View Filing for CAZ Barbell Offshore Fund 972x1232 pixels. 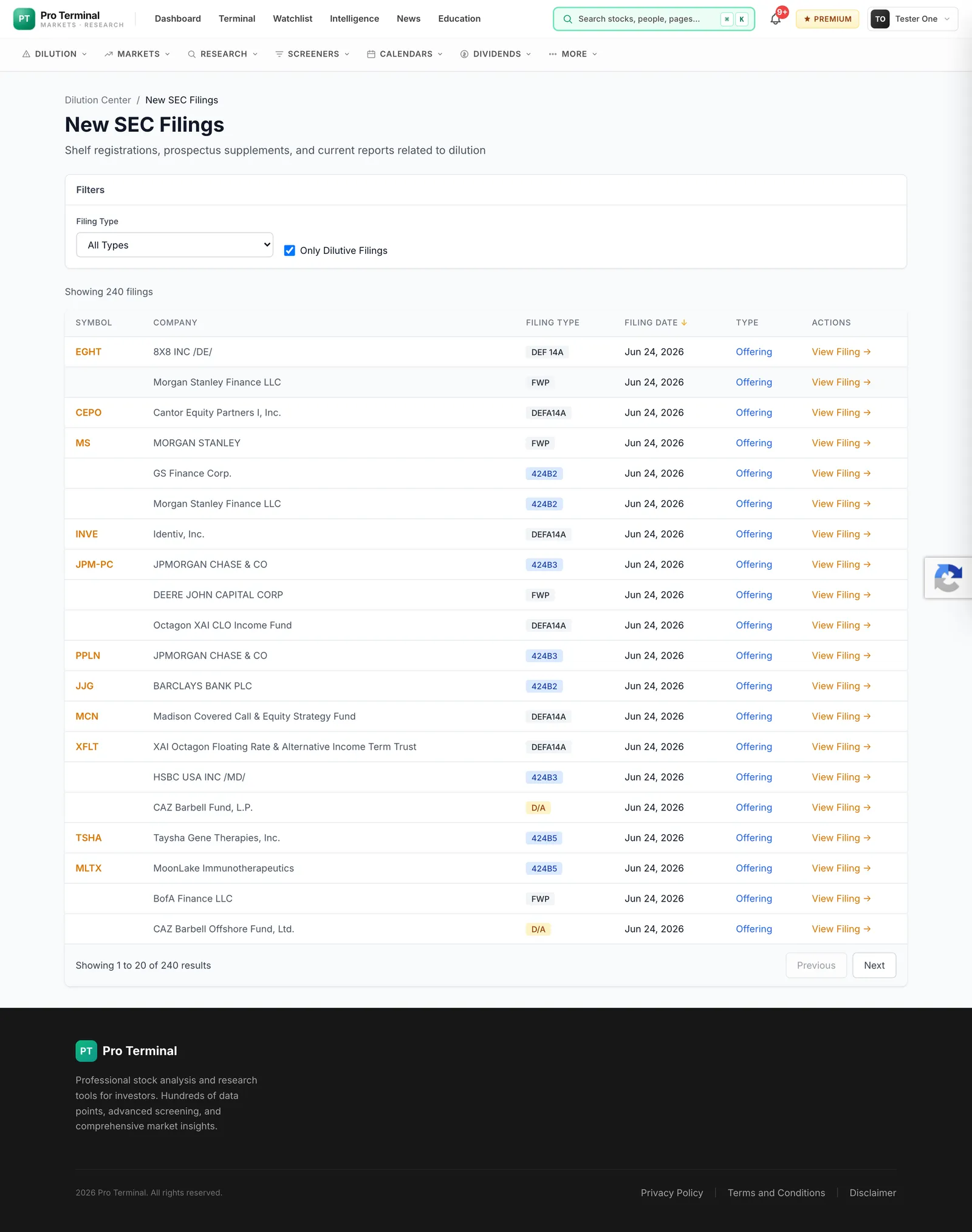click(841, 929)
